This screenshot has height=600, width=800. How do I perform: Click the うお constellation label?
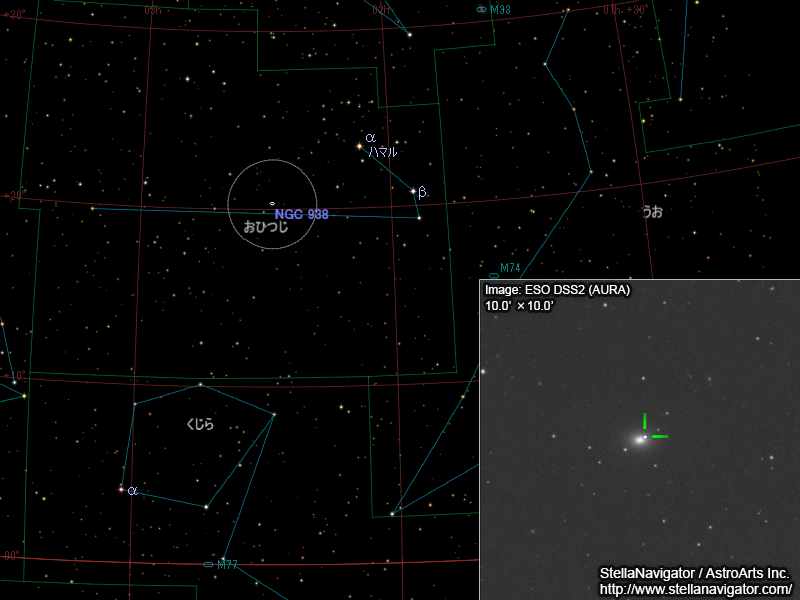[x=652, y=212]
